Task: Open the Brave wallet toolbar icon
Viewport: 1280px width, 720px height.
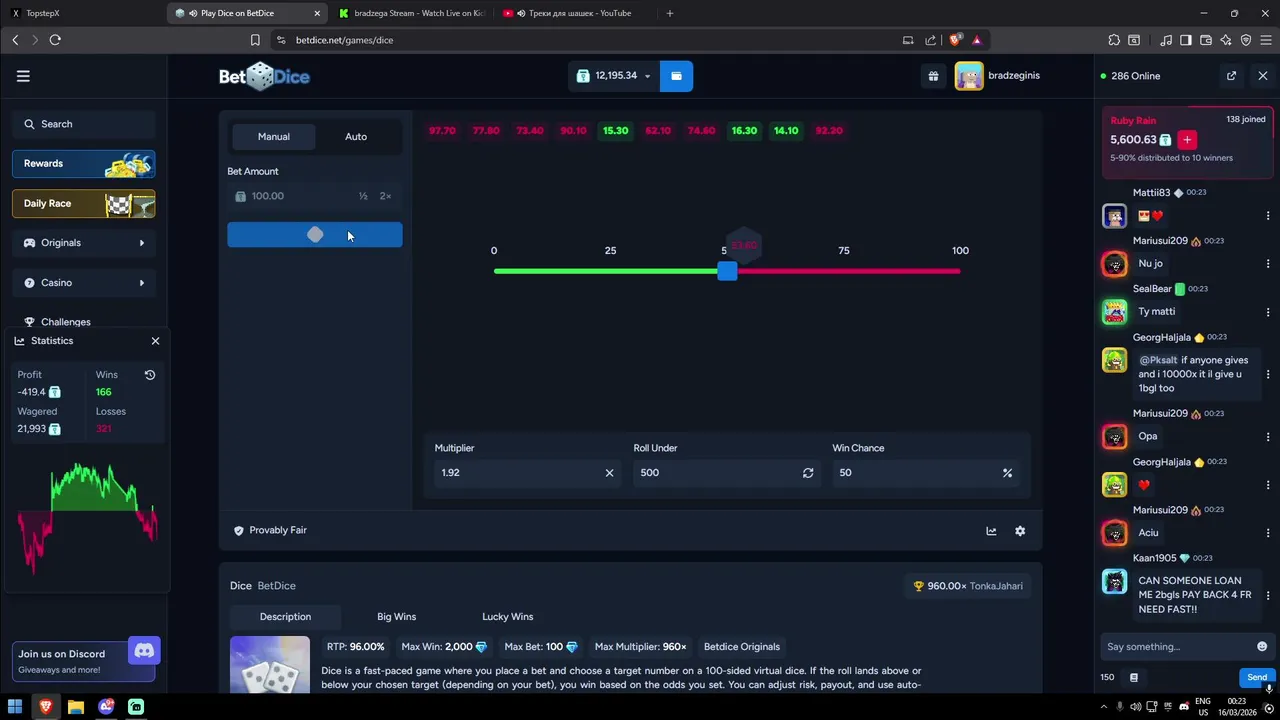Action: pos(1206,40)
